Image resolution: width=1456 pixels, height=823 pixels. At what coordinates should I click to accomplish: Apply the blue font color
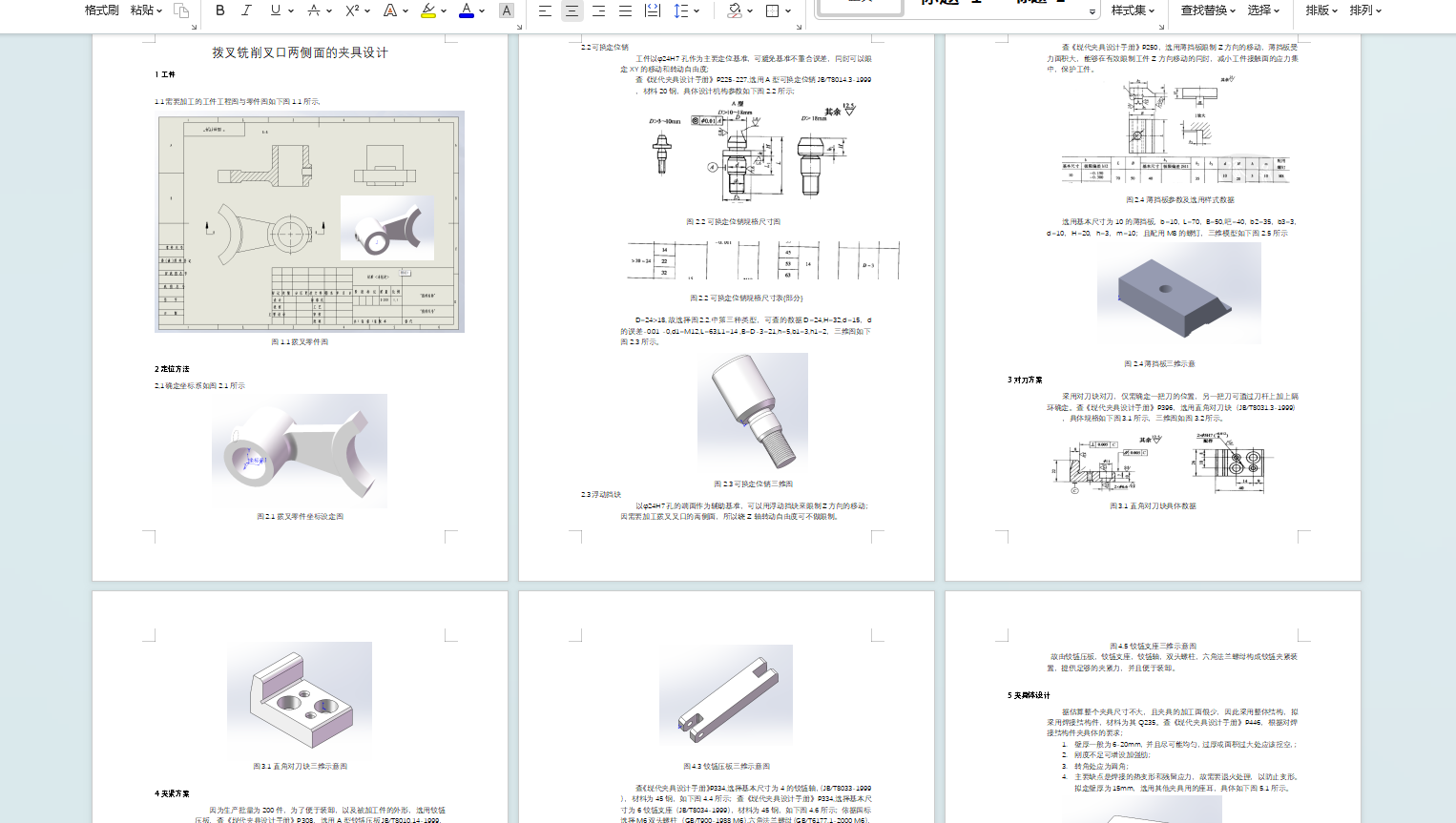(x=467, y=10)
